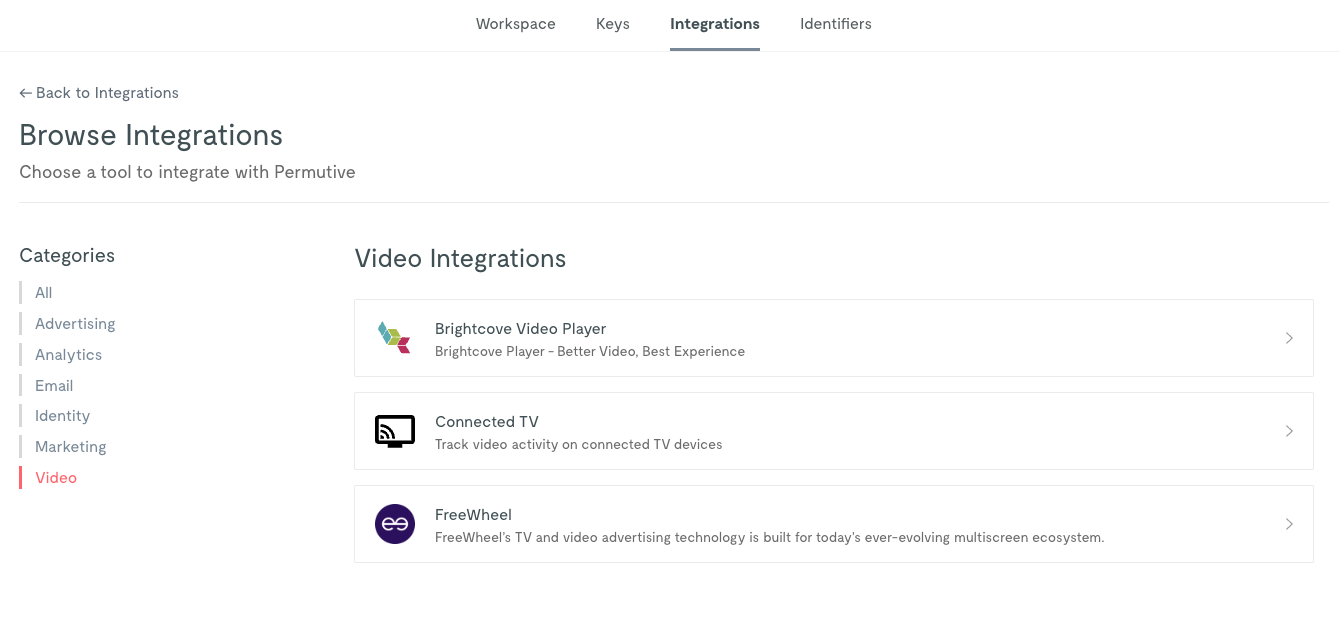Click the 'Browse Integrations' heading
The width and height of the screenshot is (1340, 617).
coord(151,135)
